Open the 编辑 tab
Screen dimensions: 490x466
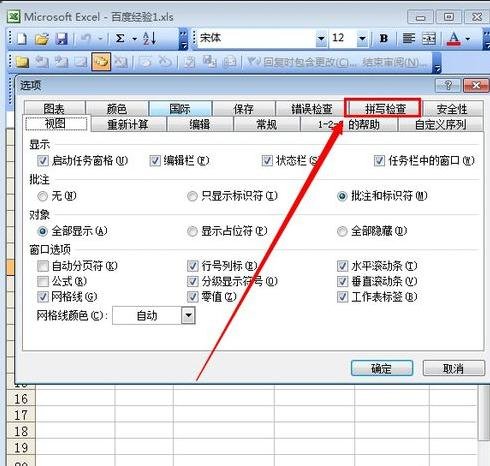pyautogui.click(x=200, y=125)
